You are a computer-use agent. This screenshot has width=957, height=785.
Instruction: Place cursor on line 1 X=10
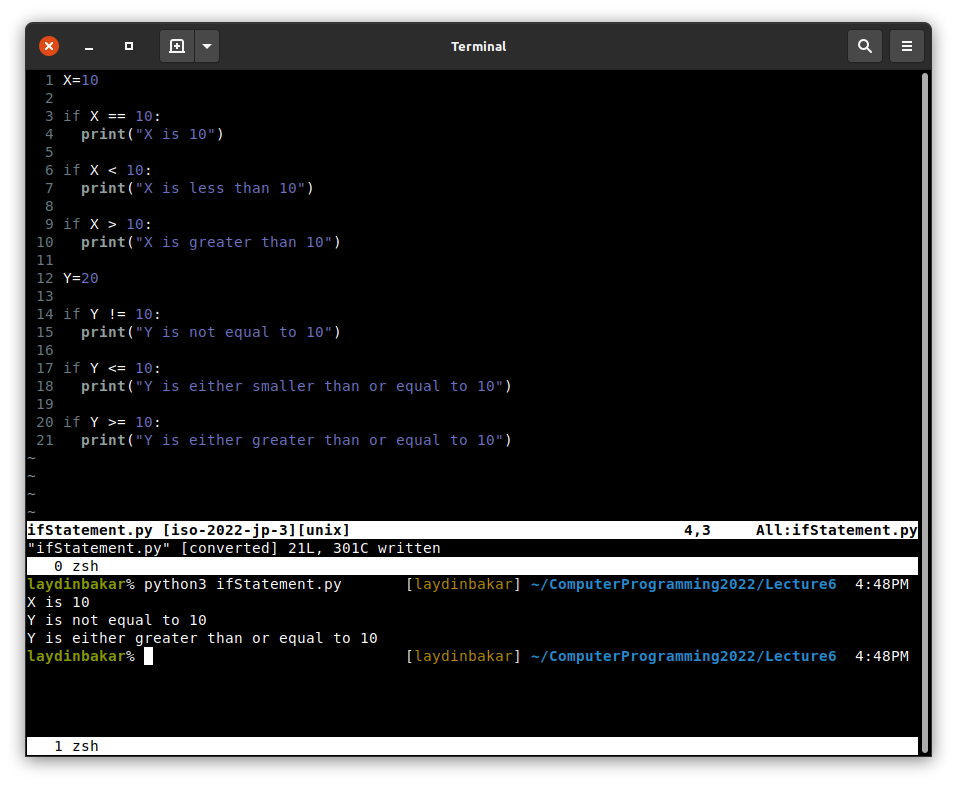(x=80, y=80)
